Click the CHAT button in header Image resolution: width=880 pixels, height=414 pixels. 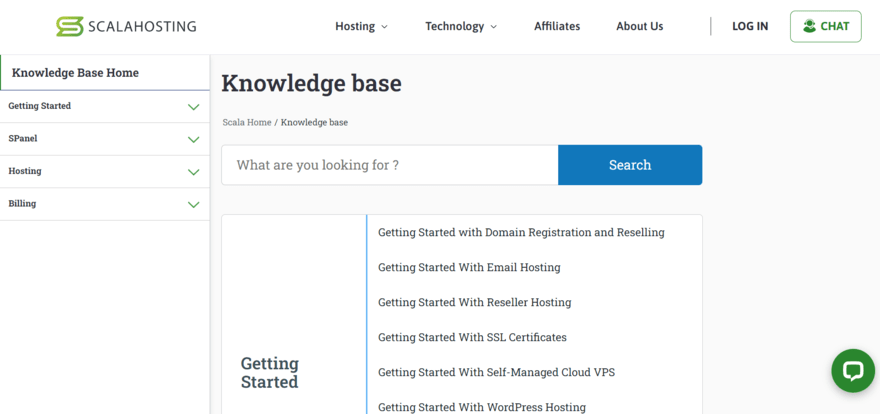826,26
